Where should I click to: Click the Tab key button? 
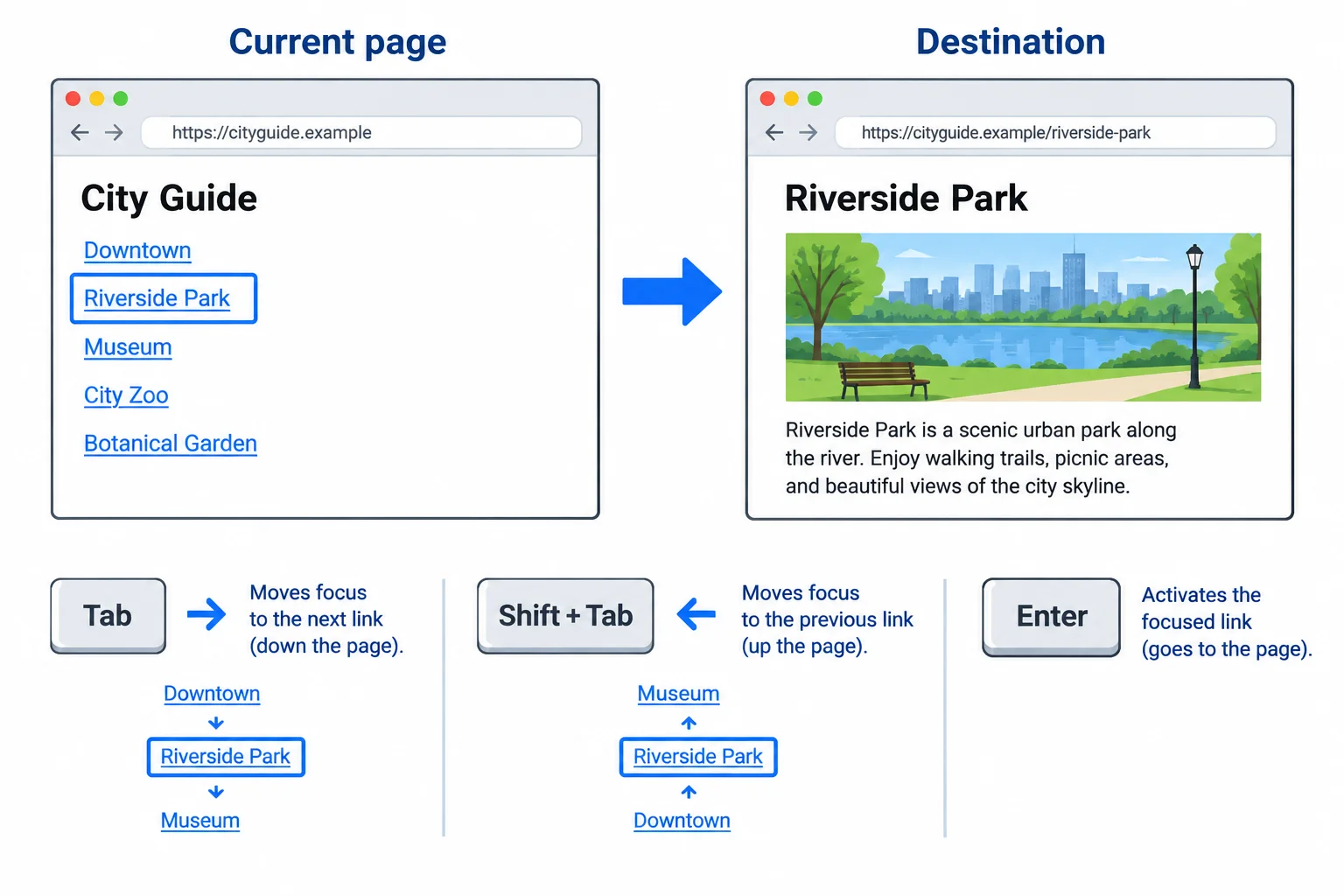tap(108, 616)
